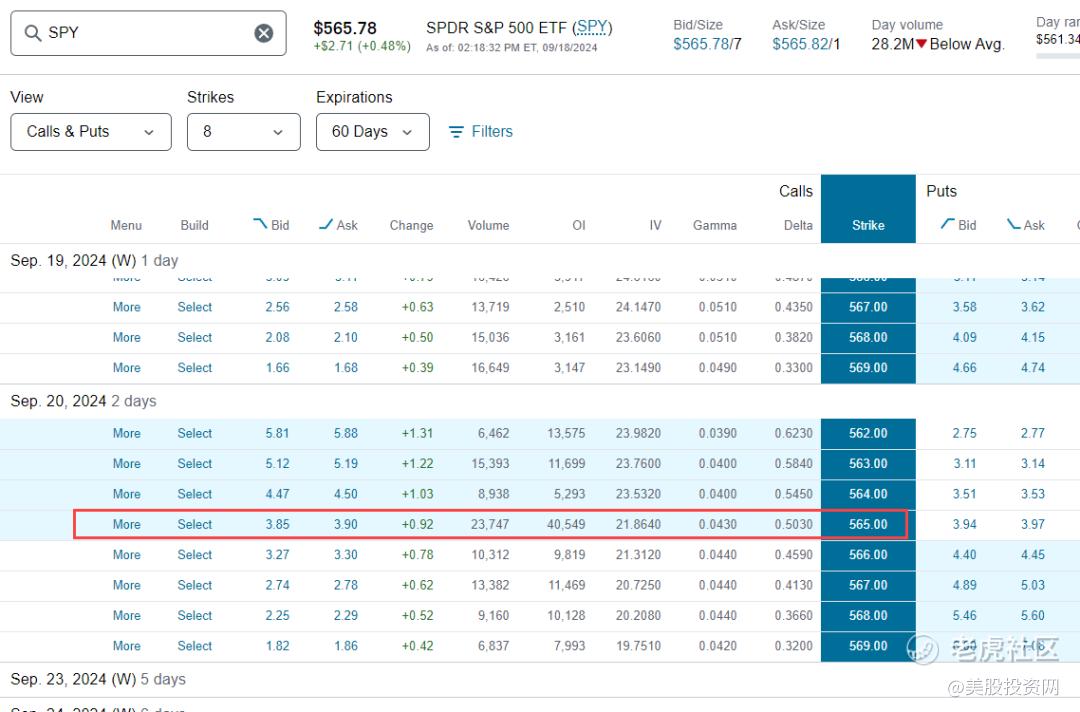Image resolution: width=1080 pixels, height=712 pixels.
Task: Sort by the Volume column header
Action: pyautogui.click(x=488, y=225)
